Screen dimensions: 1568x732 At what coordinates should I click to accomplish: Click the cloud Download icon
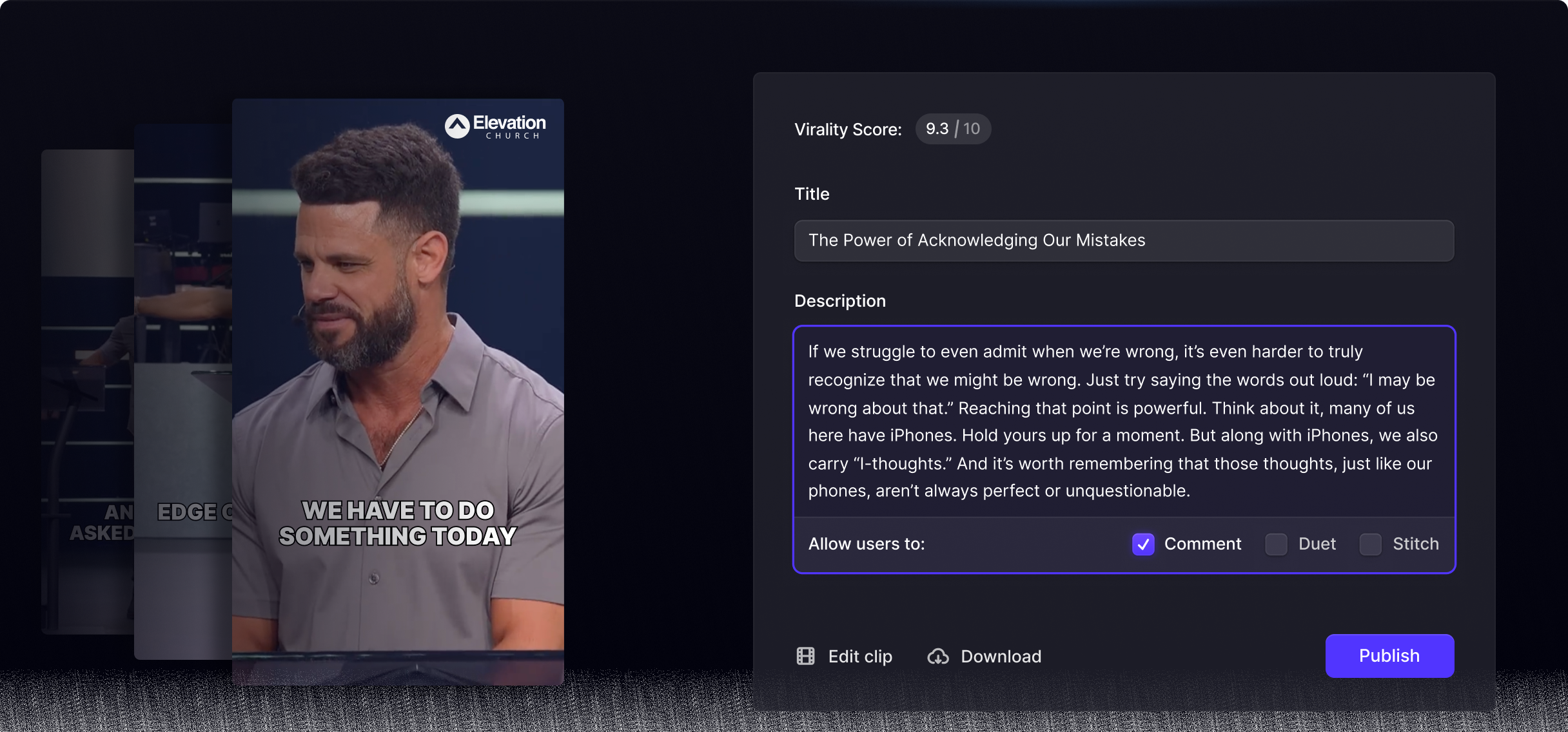pyautogui.click(x=938, y=656)
